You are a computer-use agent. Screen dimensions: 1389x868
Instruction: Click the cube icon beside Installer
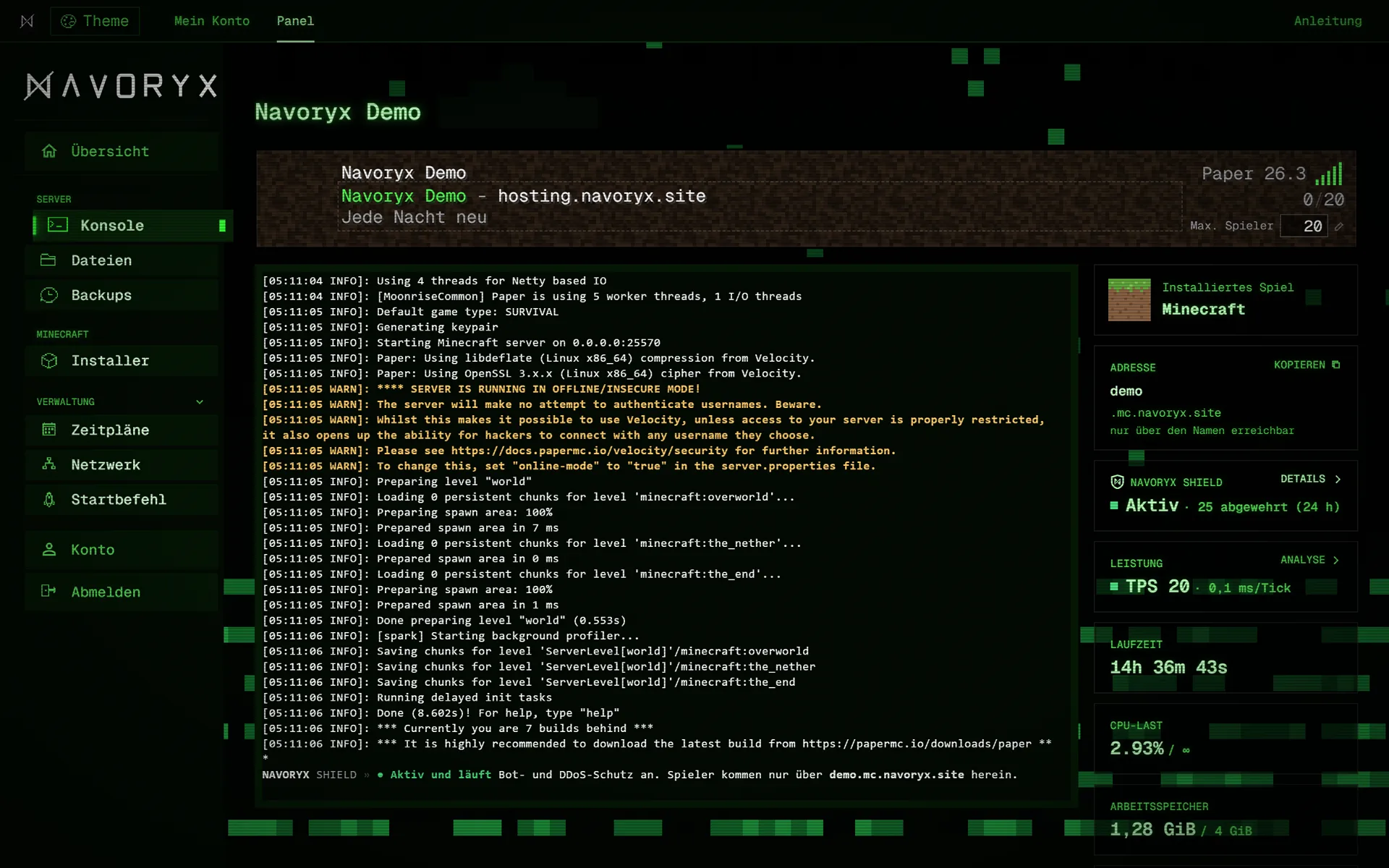coord(49,360)
